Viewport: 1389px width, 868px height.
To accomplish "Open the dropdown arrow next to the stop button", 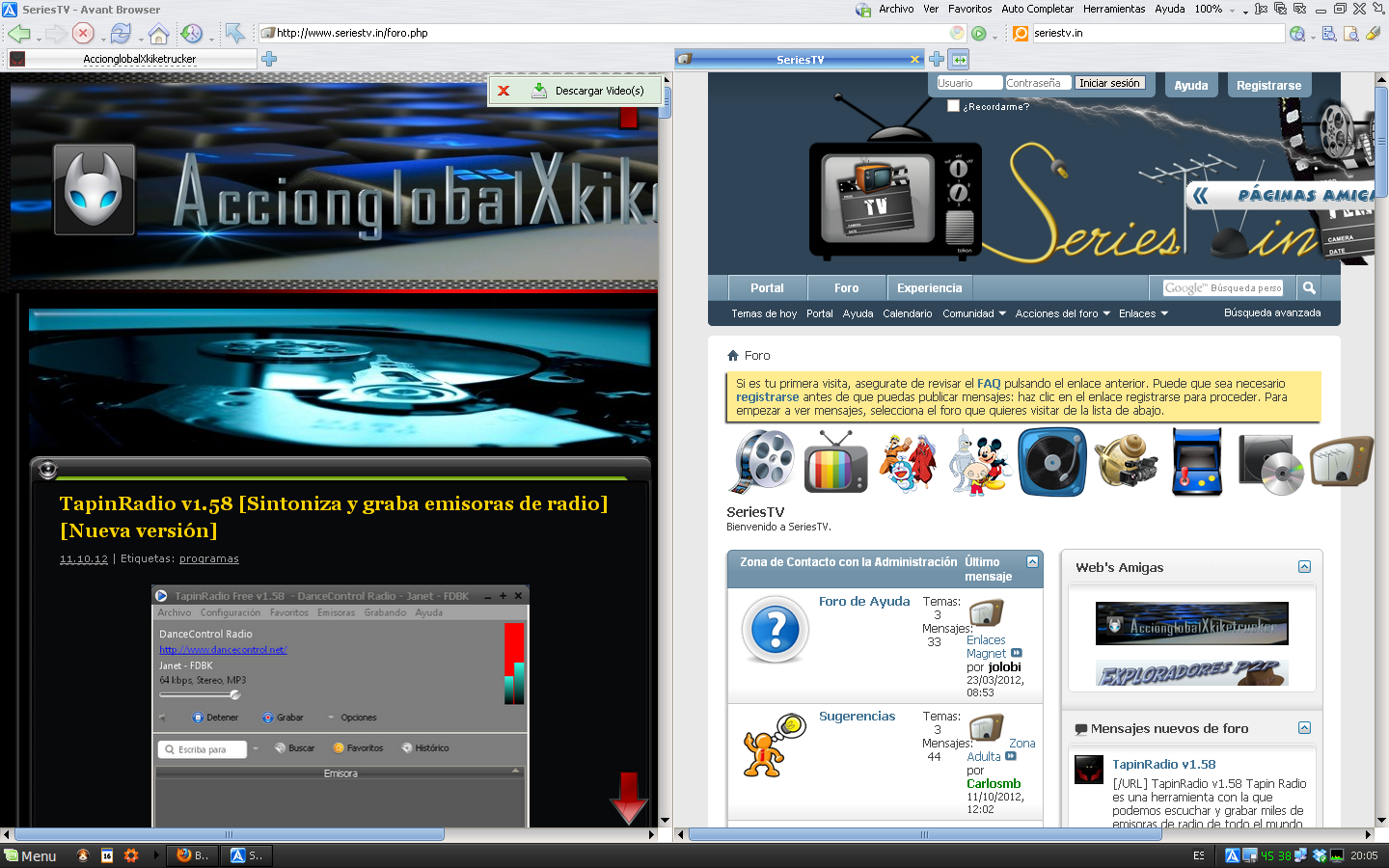I will pos(102,39).
